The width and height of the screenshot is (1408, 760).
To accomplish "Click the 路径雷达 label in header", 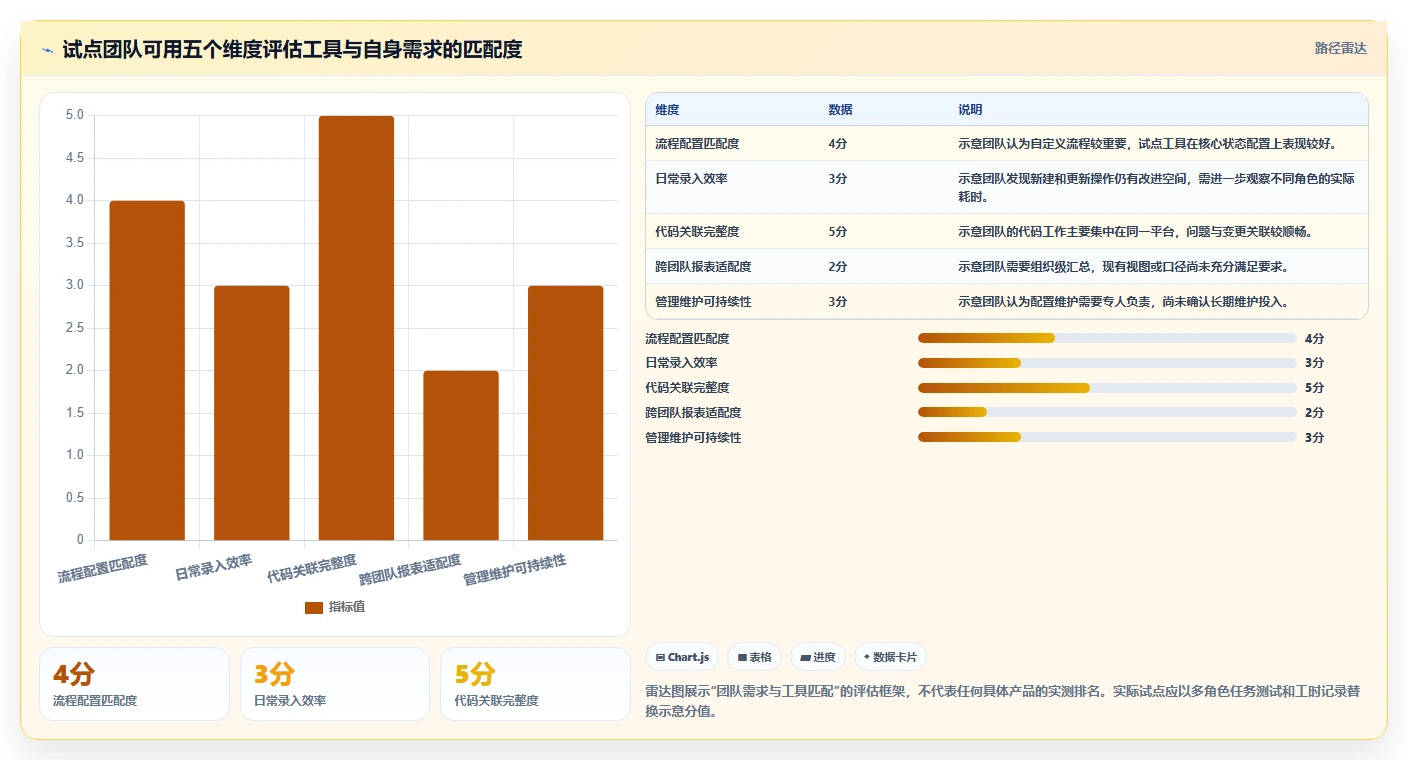I will click(1340, 48).
